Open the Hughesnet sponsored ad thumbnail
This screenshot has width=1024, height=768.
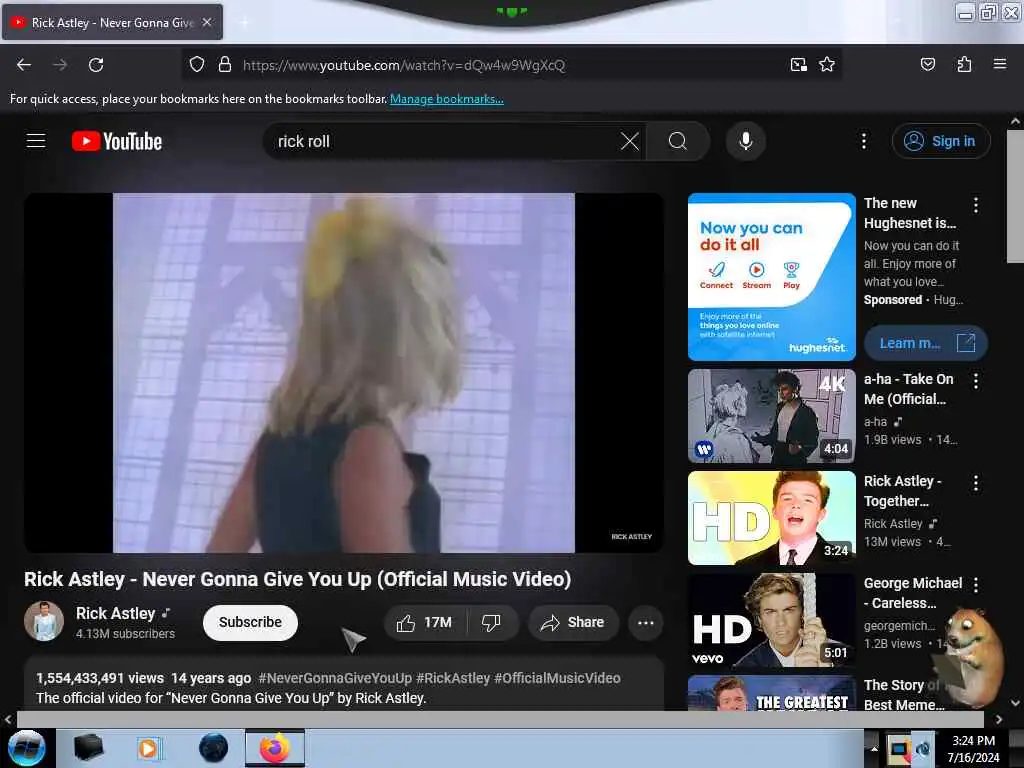coord(771,276)
